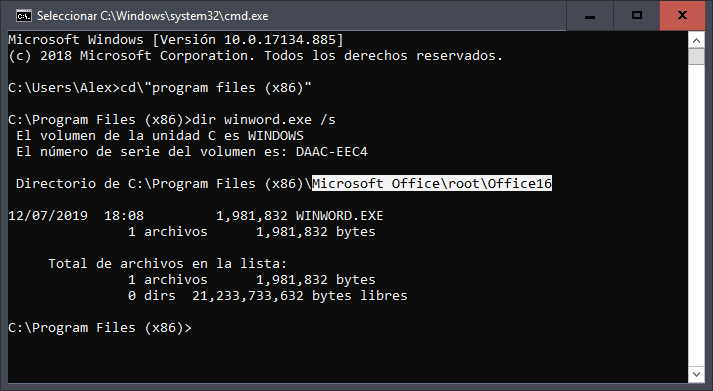Click the vertical scrollbar thumb
713x391 pixels.
pos(696,57)
